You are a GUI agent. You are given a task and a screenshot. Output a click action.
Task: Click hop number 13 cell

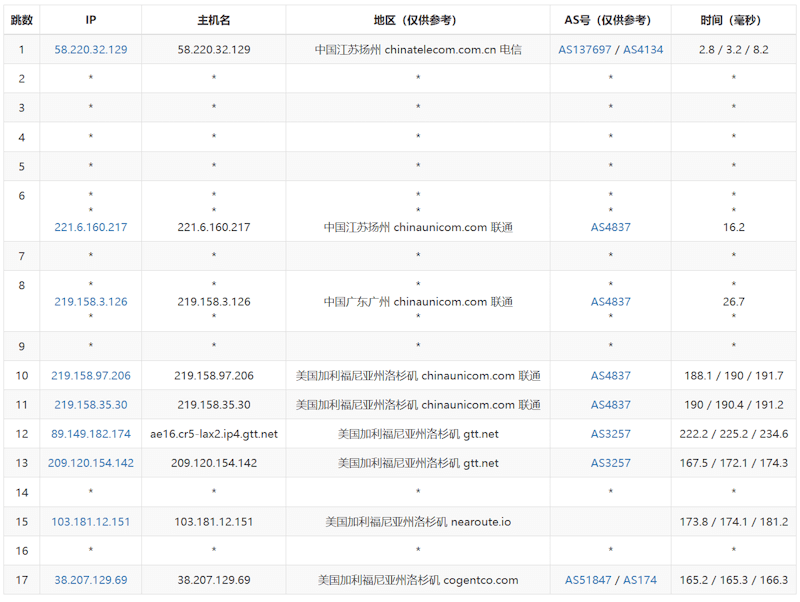click(21, 463)
